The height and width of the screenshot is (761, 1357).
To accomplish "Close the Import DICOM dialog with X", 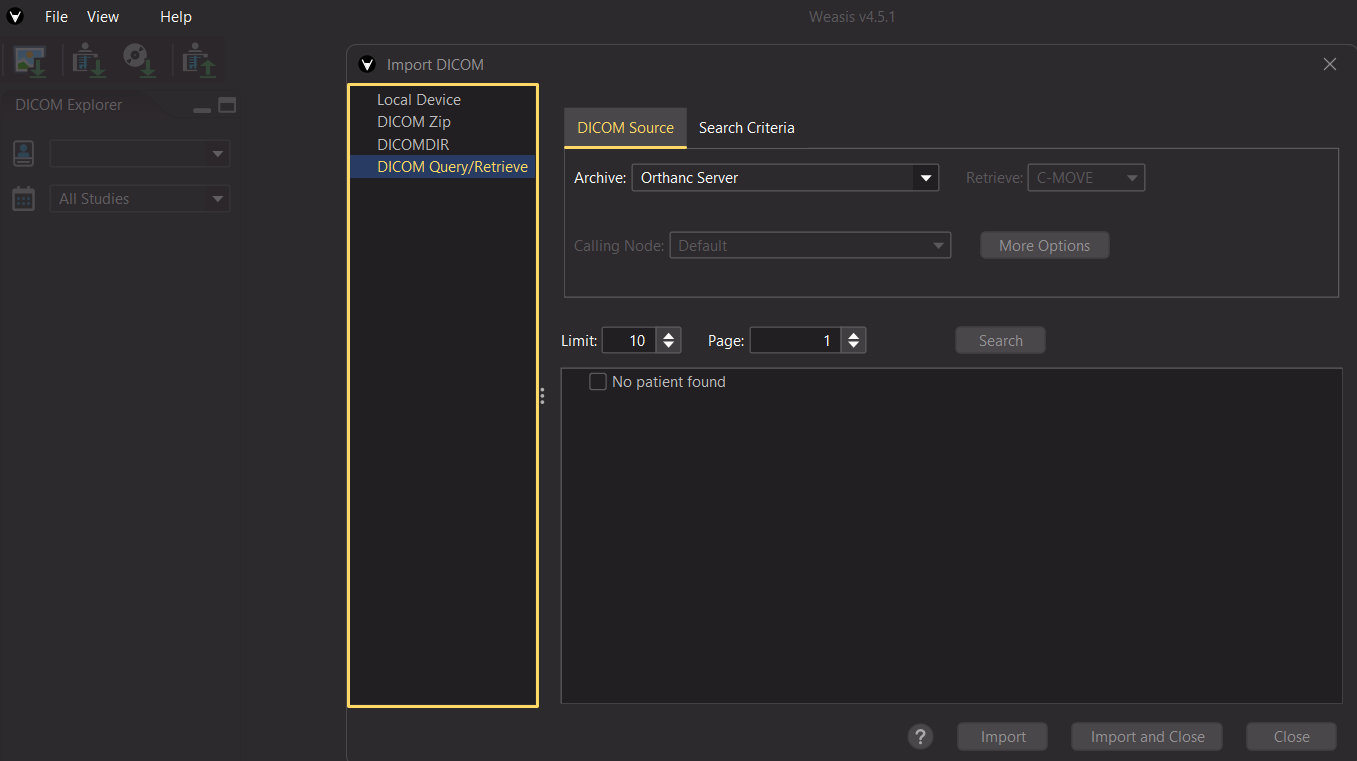I will tap(1330, 64).
